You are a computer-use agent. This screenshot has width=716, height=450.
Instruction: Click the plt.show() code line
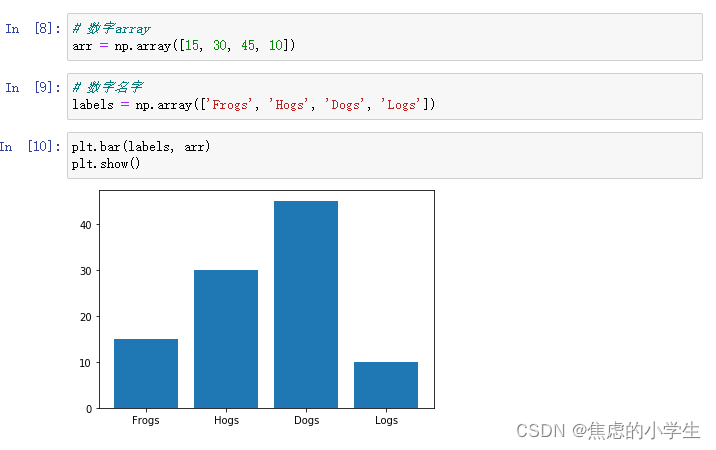[x=106, y=163]
